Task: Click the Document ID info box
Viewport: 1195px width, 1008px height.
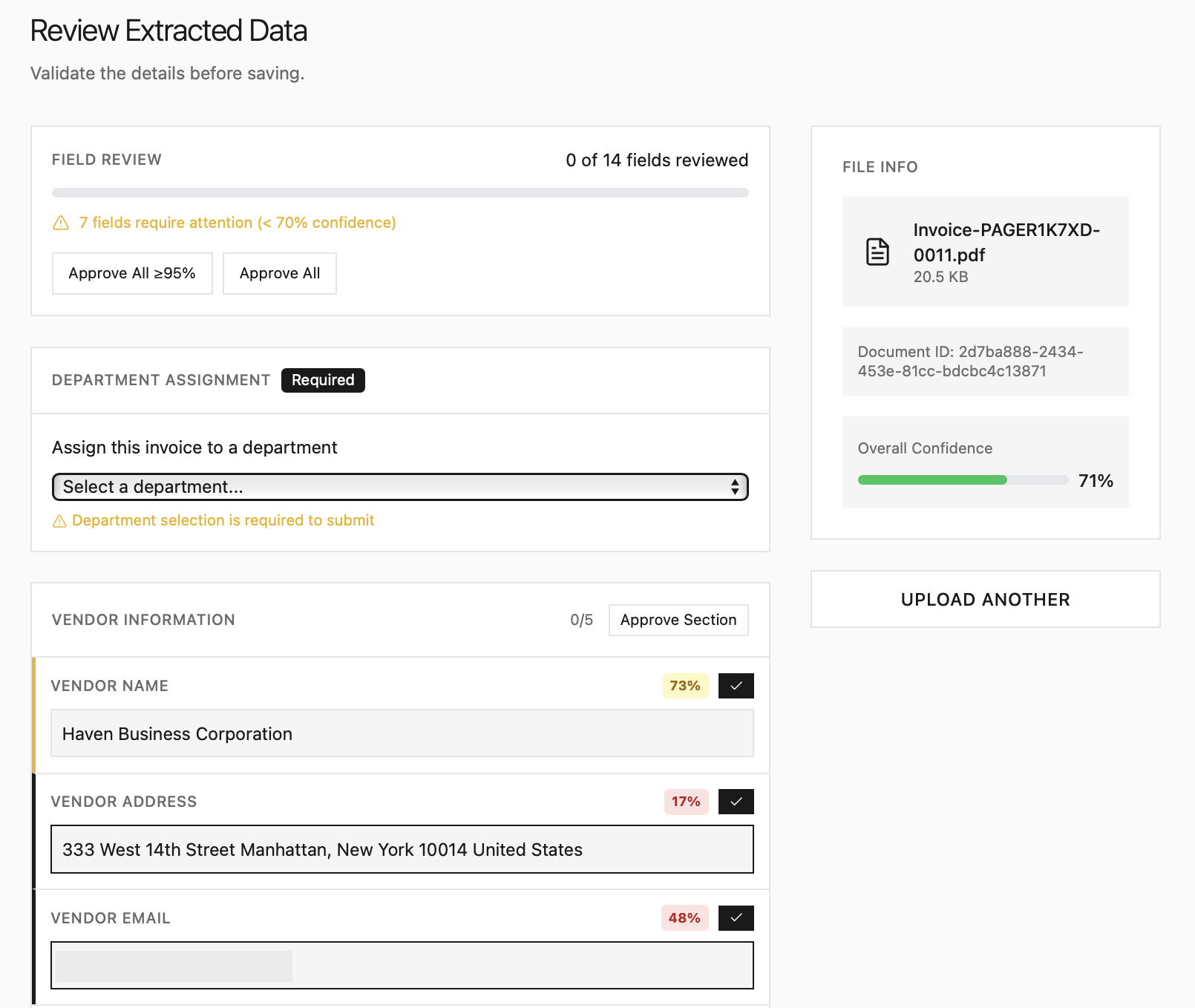Action: tap(985, 361)
